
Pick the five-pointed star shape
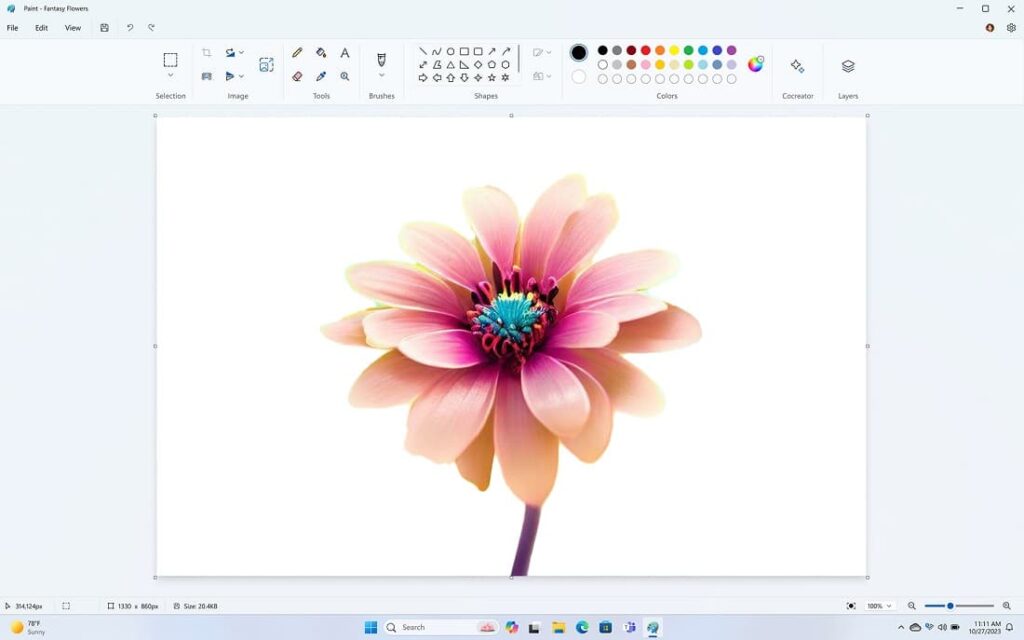click(492, 77)
